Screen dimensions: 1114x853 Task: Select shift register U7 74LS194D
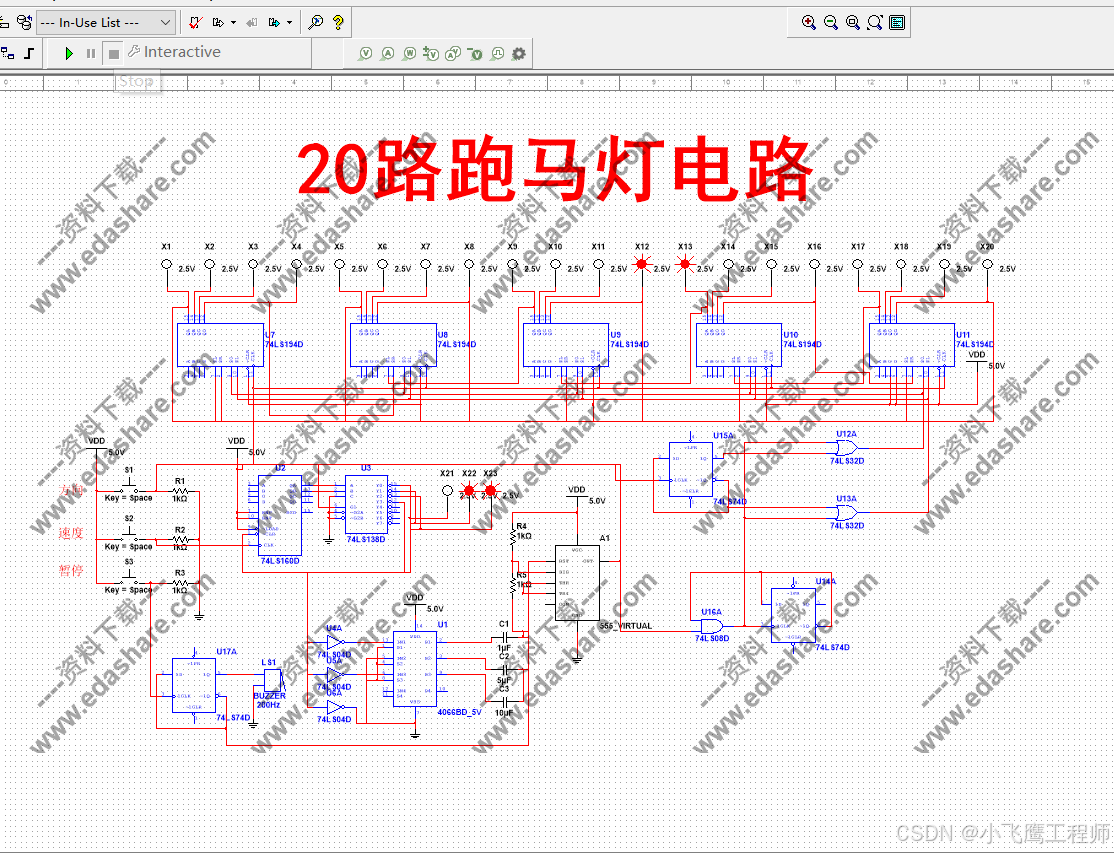[x=220, y=345]
